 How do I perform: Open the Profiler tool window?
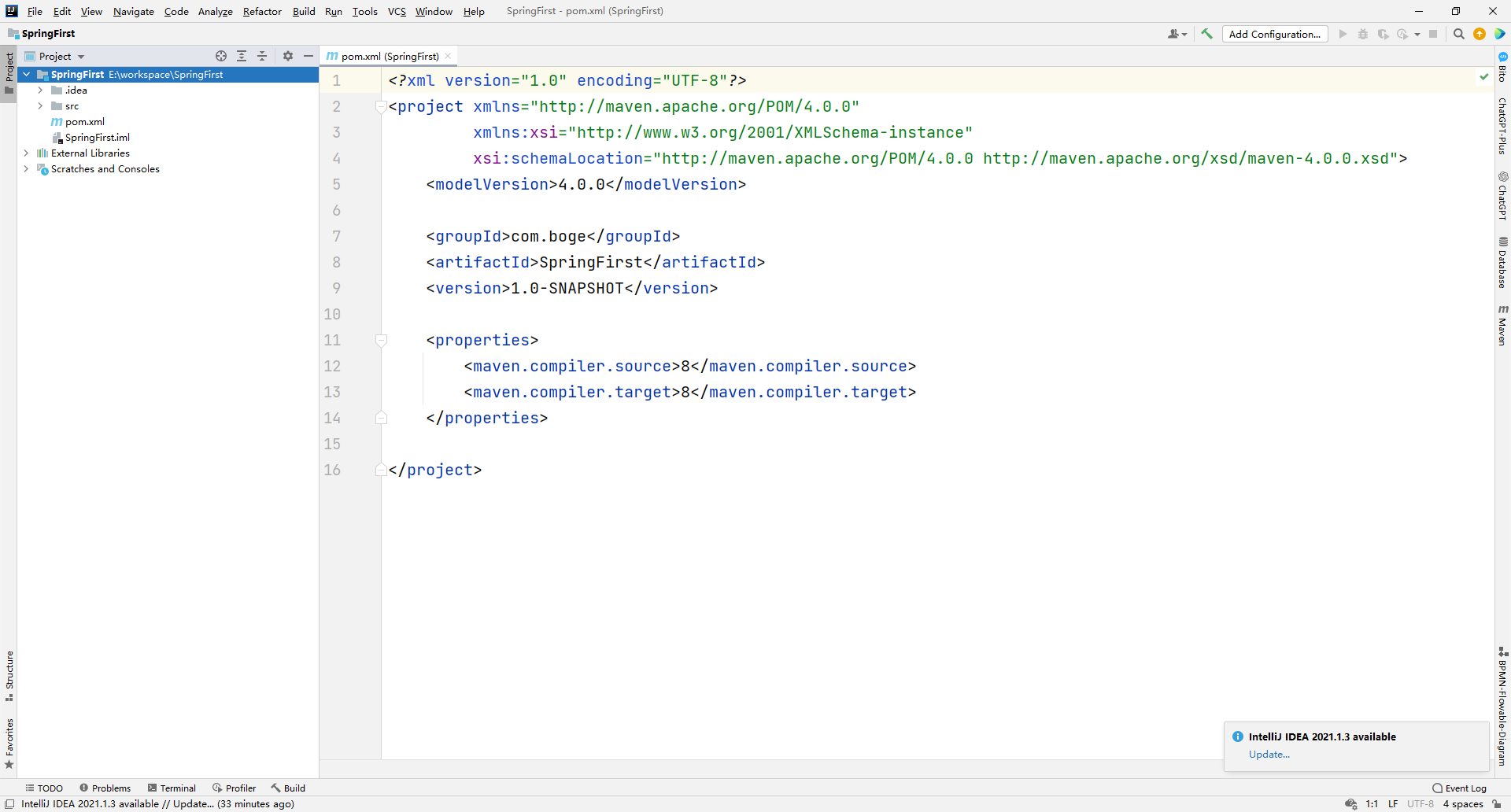point(234,788)
